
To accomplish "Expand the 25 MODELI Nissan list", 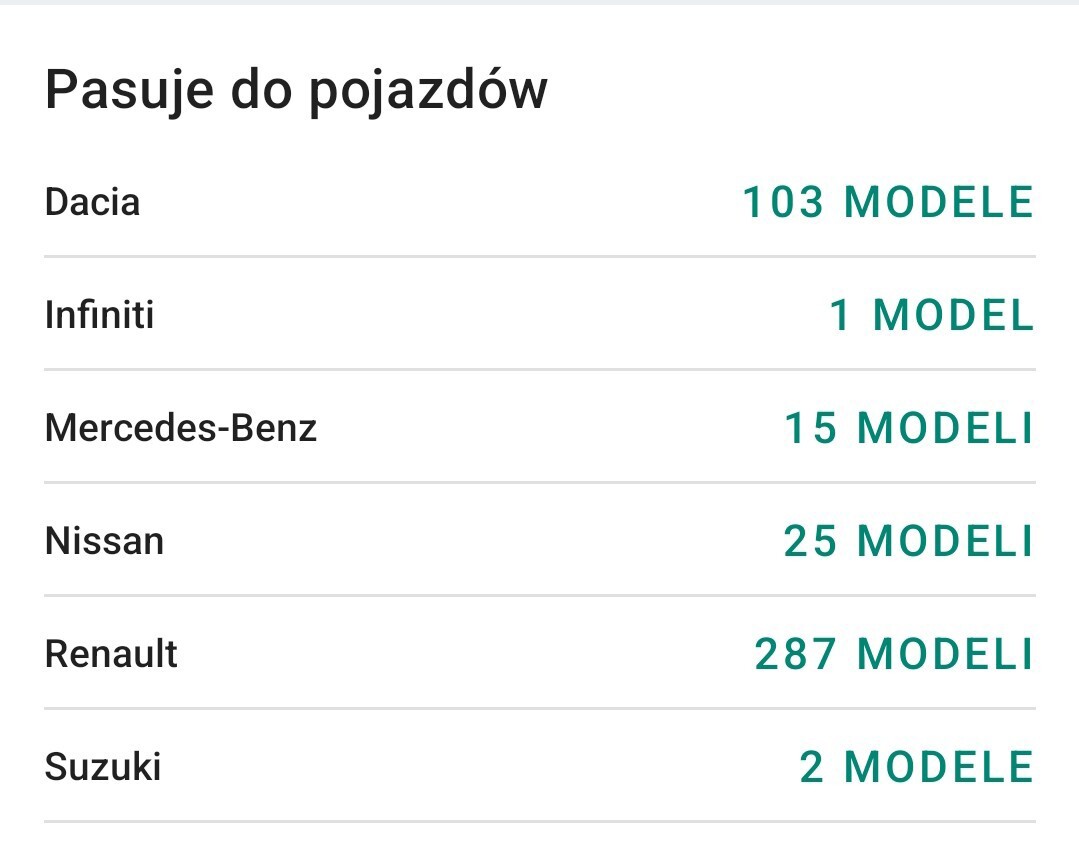I will tap(908, 542).
